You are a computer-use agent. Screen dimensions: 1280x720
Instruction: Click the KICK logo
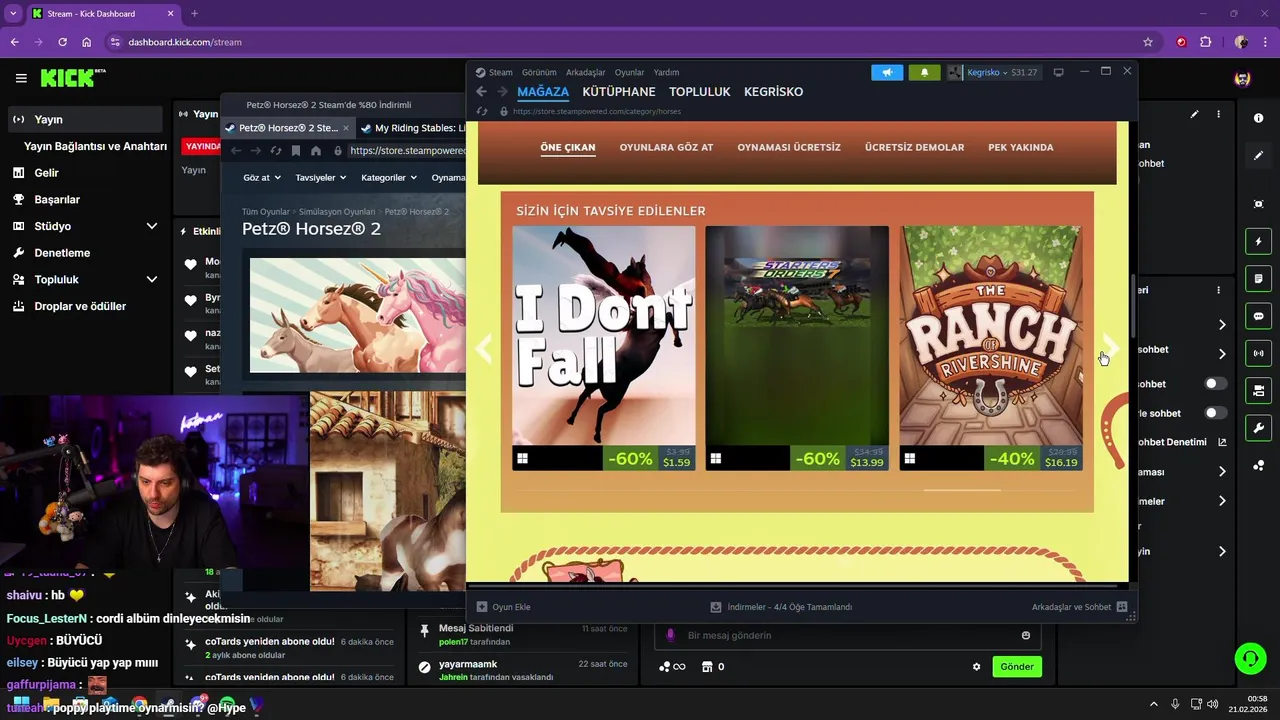(x=73, y=78)
